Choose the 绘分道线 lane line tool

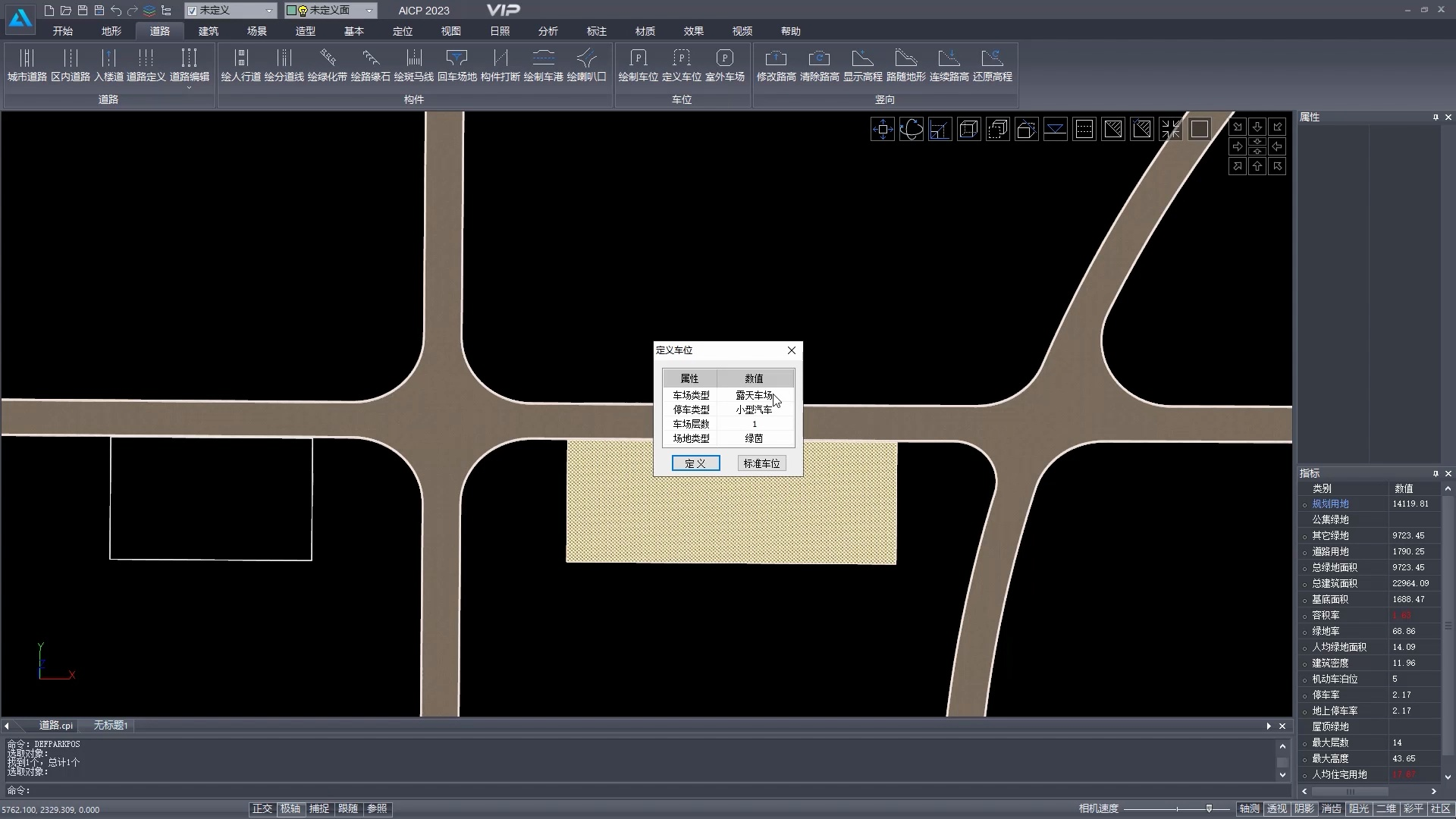pyautogui.click(x=284, y=65)
